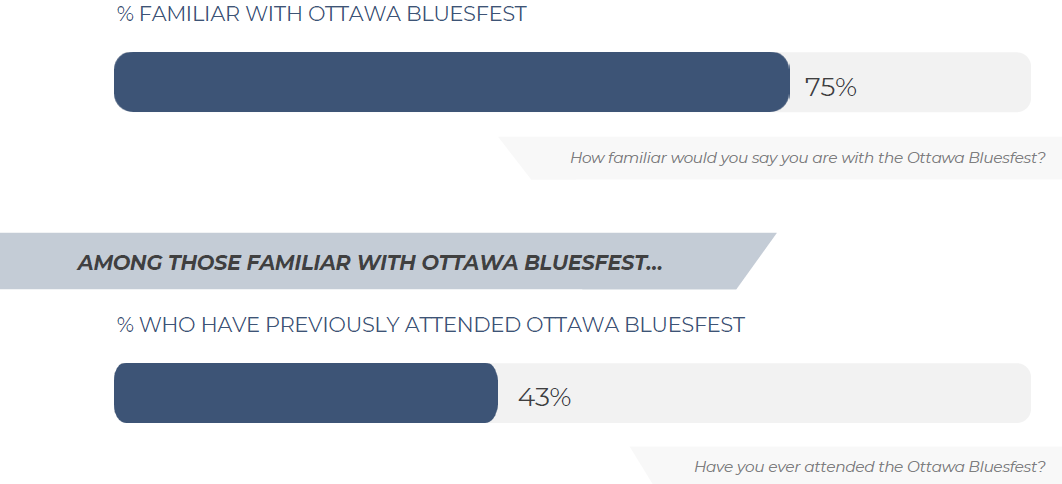Click the percent sign starting the top heading
Screen dimensions: 1062x484
[x=125, y=14]
